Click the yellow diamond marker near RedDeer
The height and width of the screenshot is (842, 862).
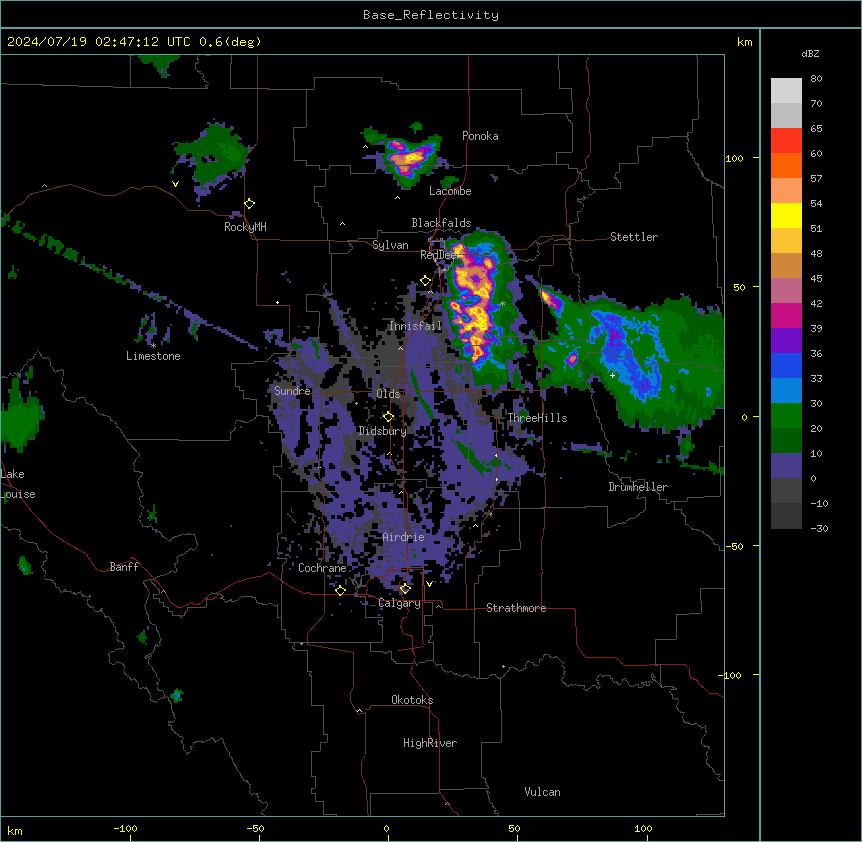[425, 281]
